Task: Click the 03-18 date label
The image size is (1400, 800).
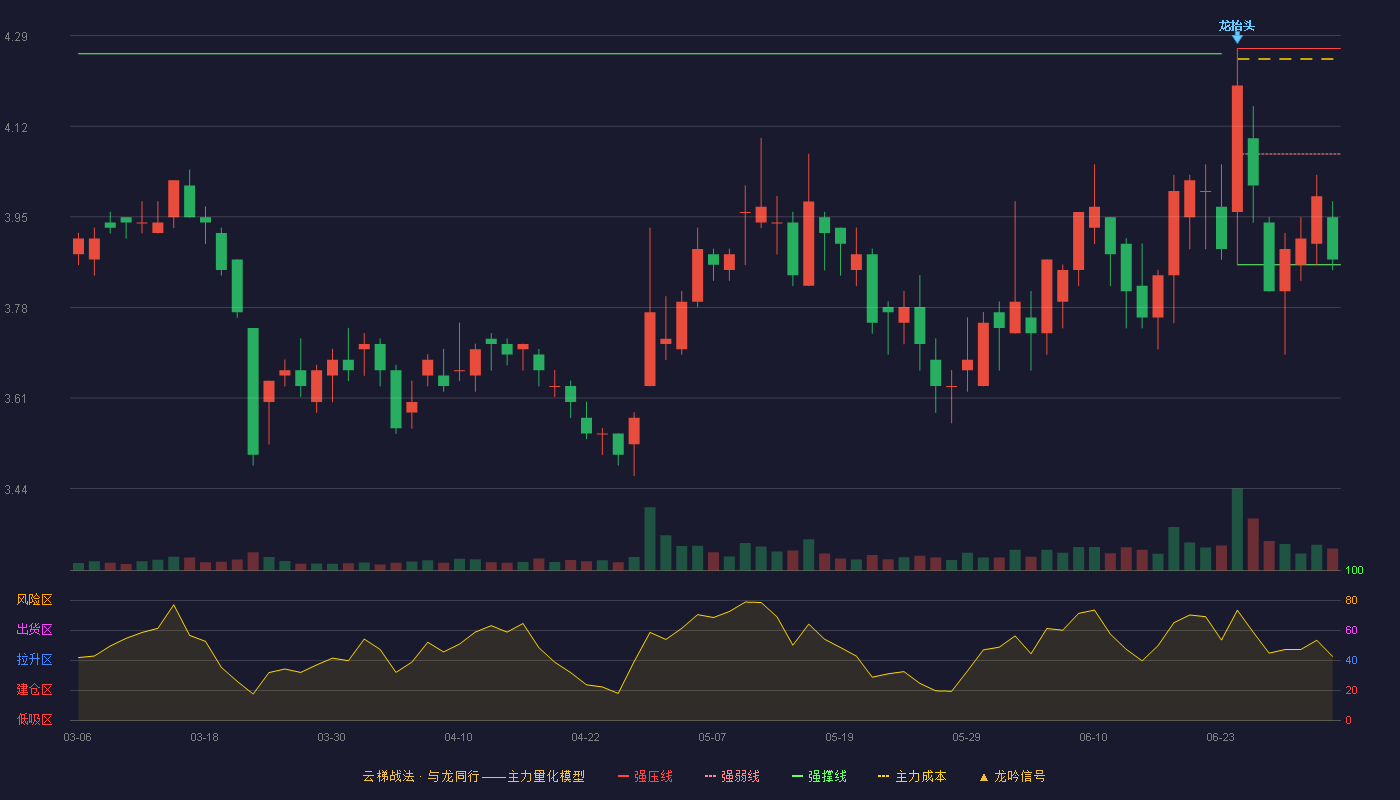Action: (x=204, y=737)
